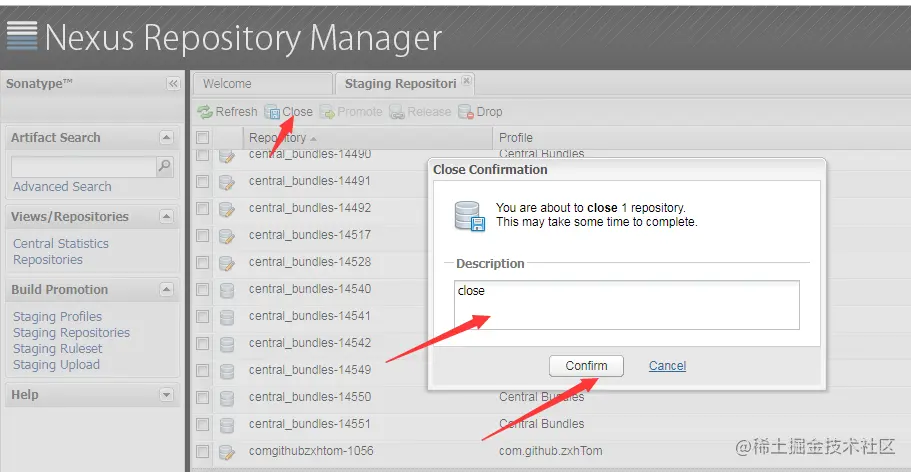Collapse the Views/Repositories panel
Screen dimensions: 911x472
(166, 217)
